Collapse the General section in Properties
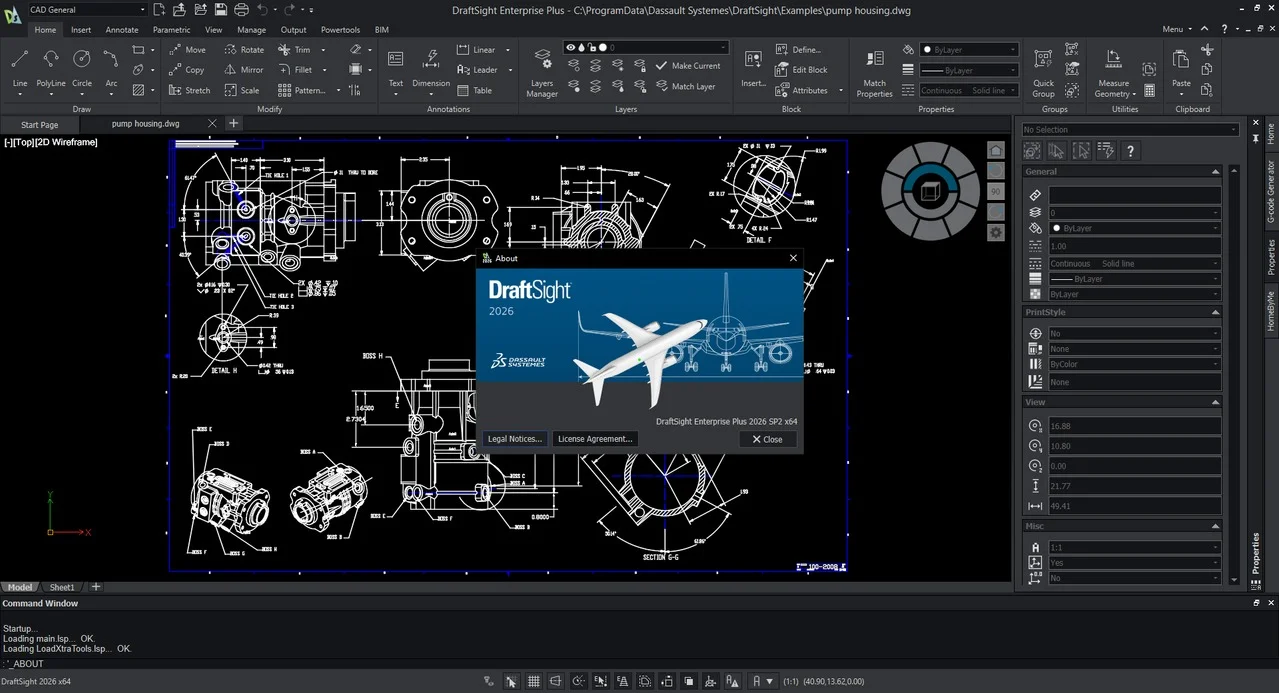Screen dimensions: 1279x693 [x=1215, y=172]
